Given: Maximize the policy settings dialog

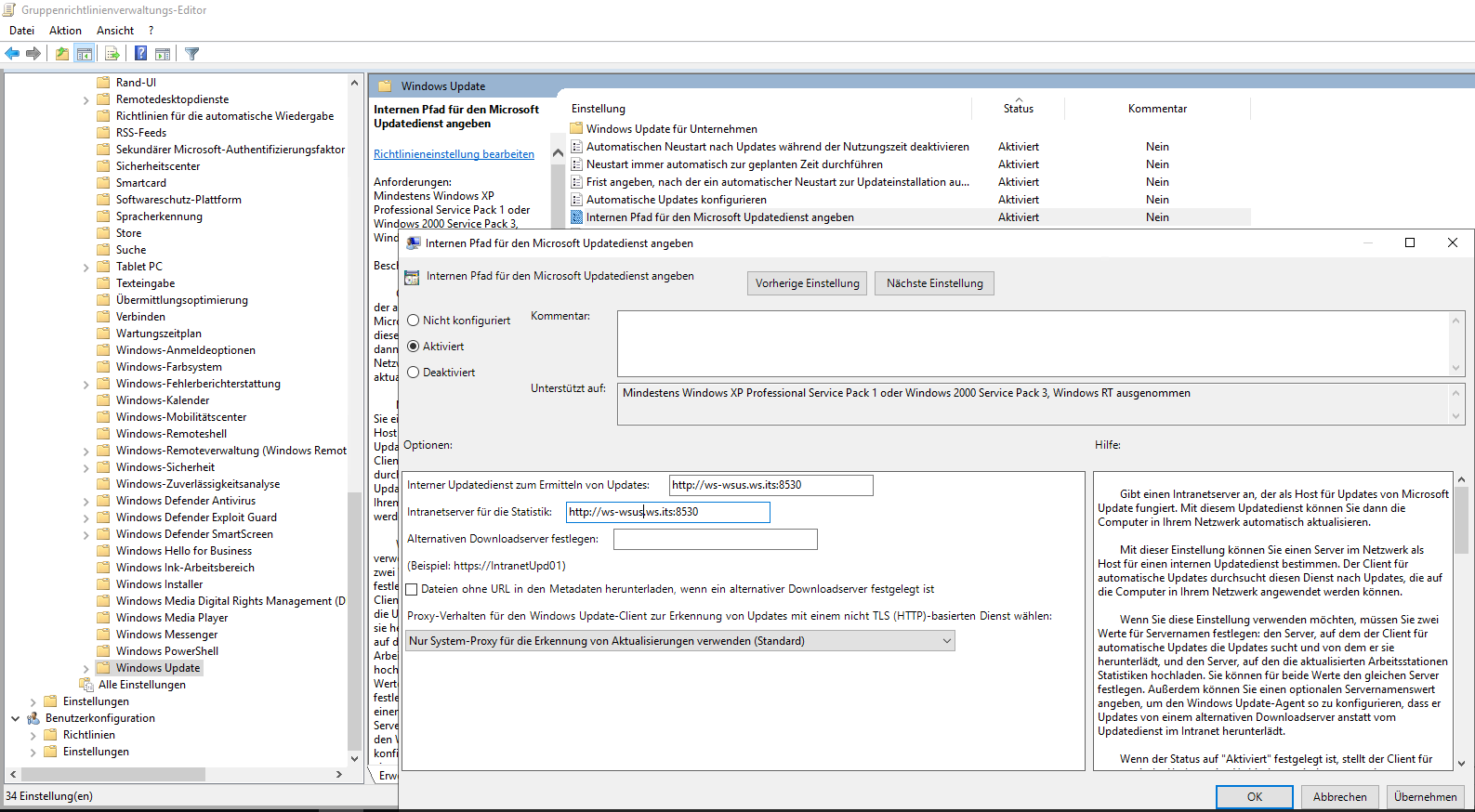Looking at the screenshot, I should pyautogui.click(x=1410, y=242).
